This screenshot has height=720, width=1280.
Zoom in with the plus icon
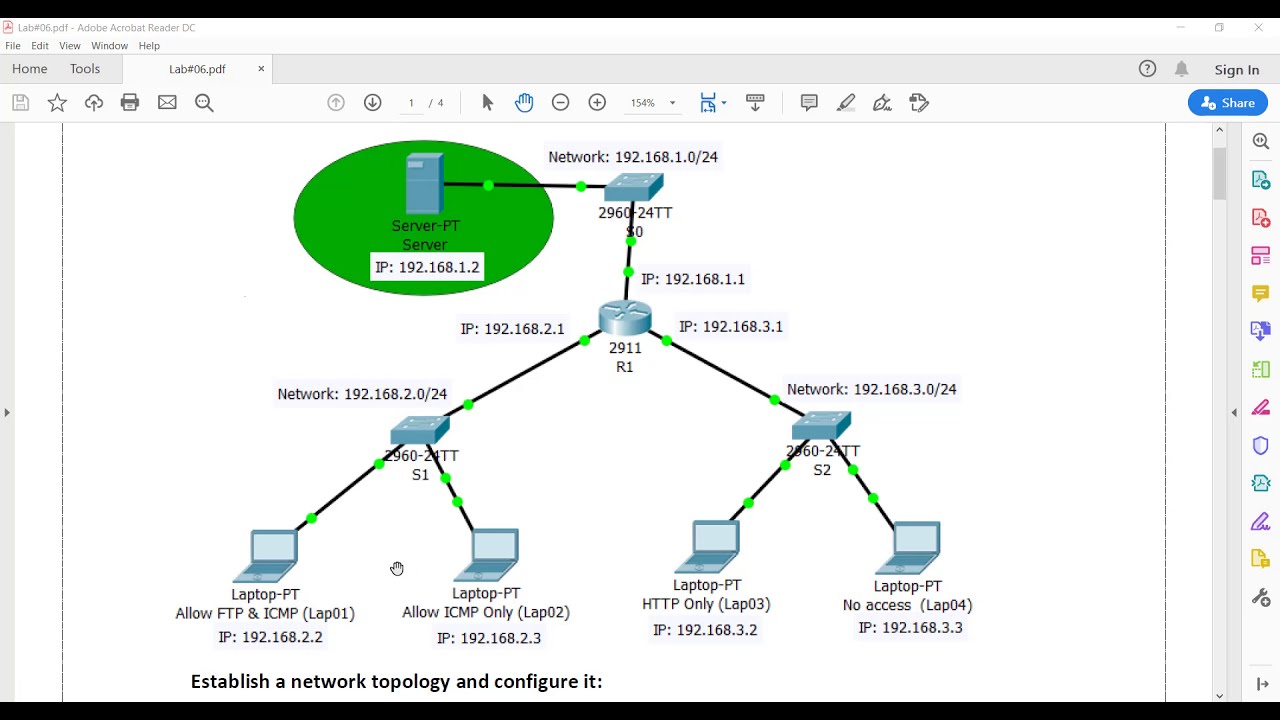[x=597, y=102]
